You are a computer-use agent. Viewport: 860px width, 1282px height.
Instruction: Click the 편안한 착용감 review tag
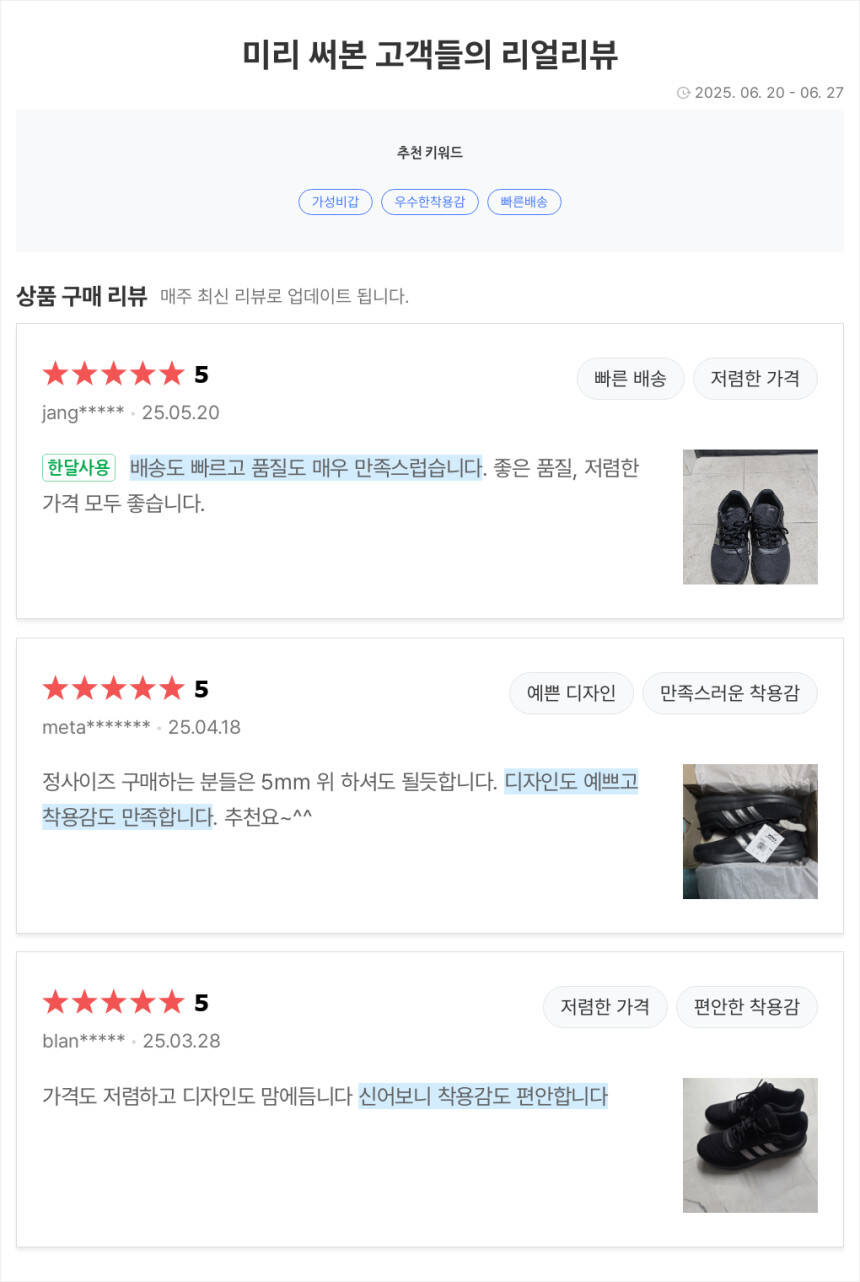coord(746,1007)
